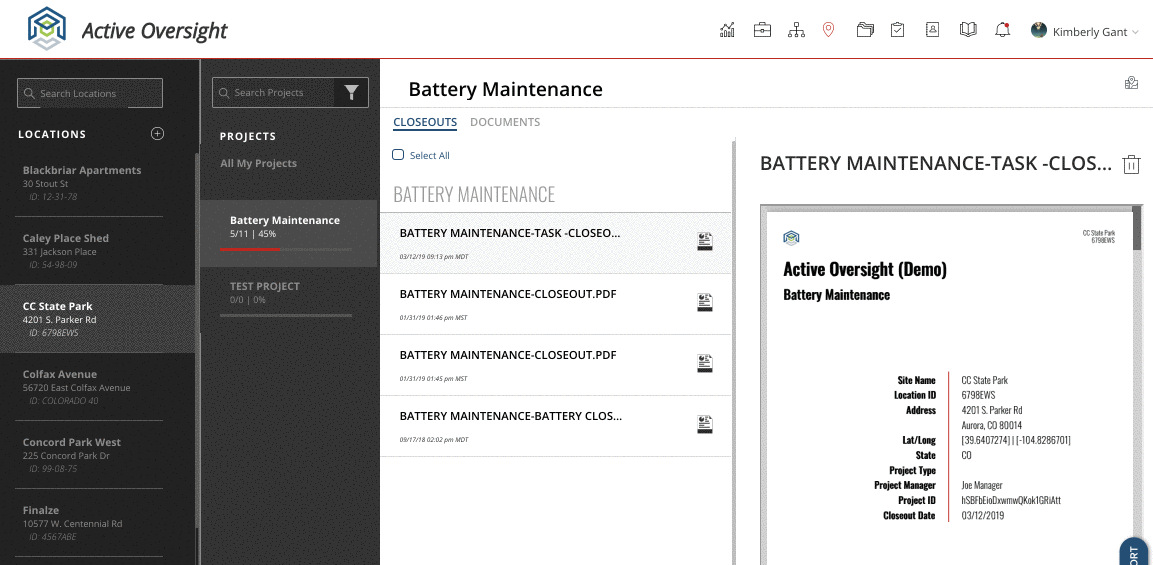Click the Search Locations field
The width and height of the screenshot is (1153, 565).
click(90, 93)
